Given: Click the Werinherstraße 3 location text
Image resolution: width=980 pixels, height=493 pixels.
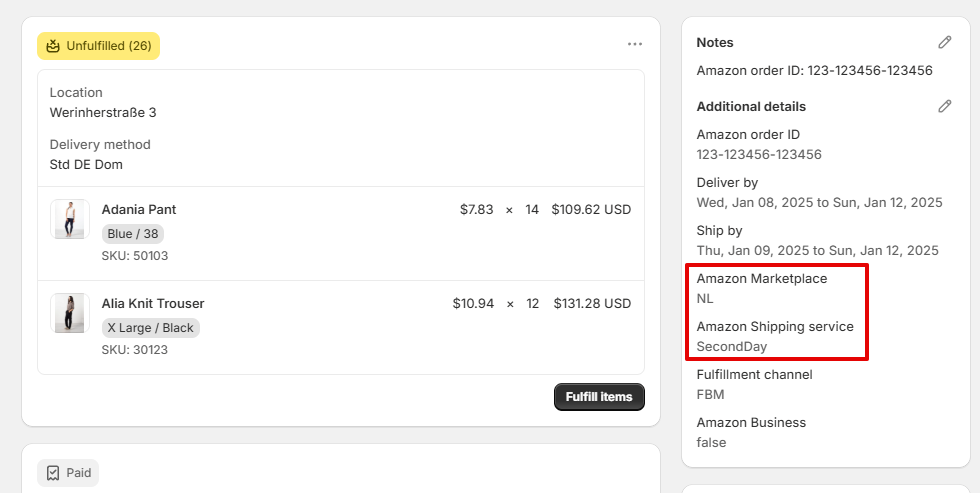Looking at the screenshot, I should click(x=103, y=112).
